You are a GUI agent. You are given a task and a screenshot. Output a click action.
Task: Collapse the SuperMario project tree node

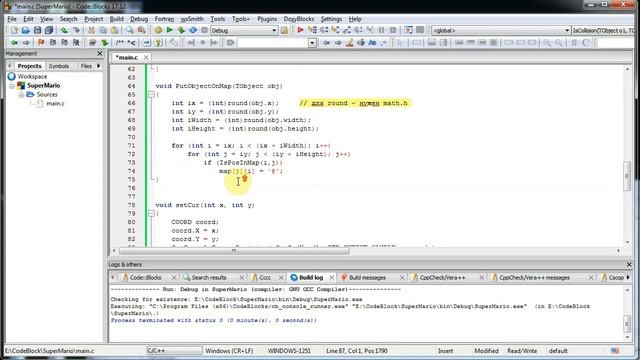pyautogui.click(x=12, y=86)
